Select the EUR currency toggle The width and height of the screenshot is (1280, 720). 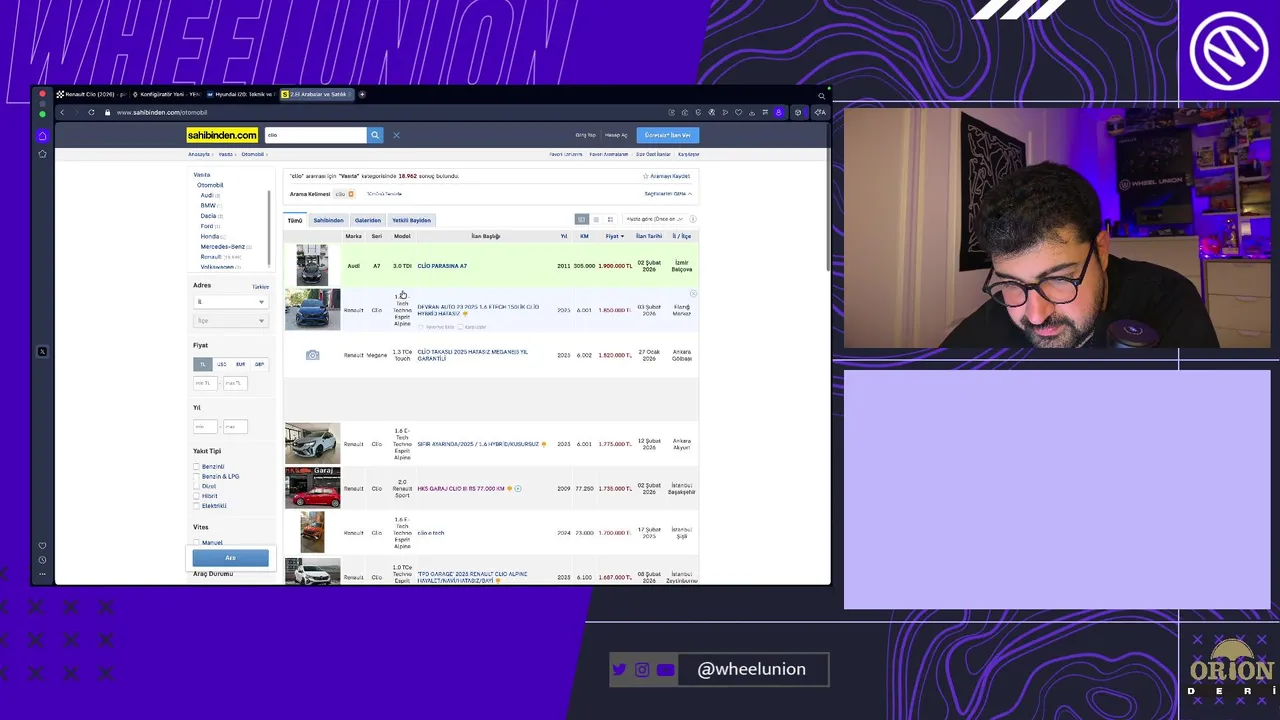[240, 364]
